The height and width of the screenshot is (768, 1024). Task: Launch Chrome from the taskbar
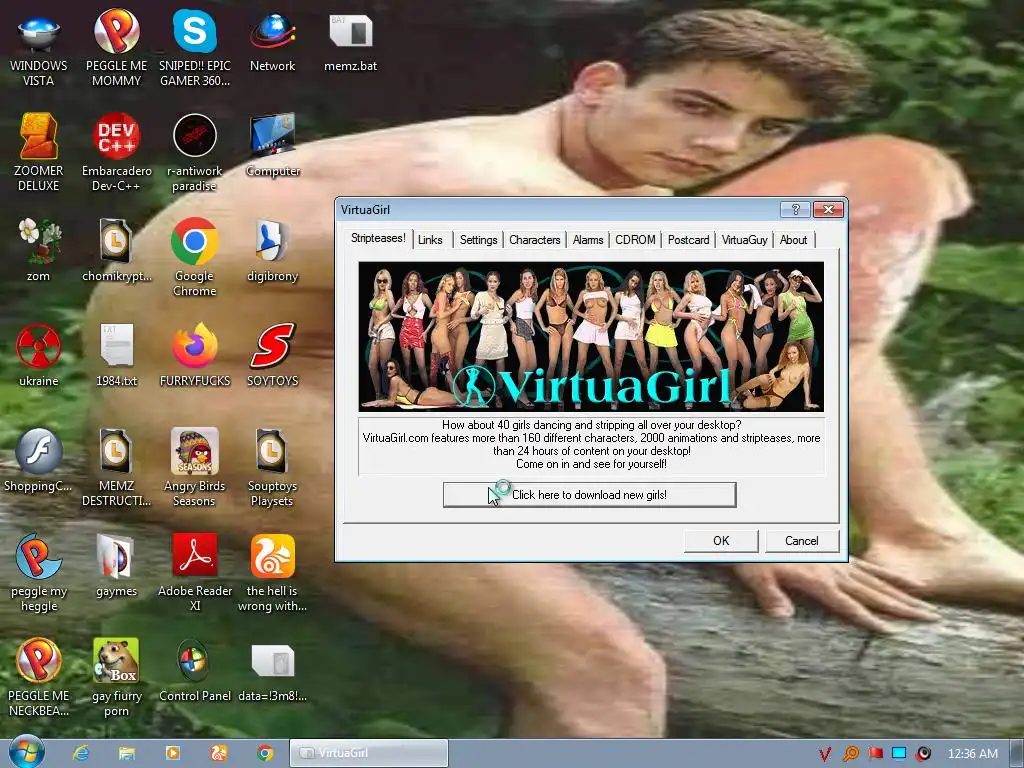point(264,753)
